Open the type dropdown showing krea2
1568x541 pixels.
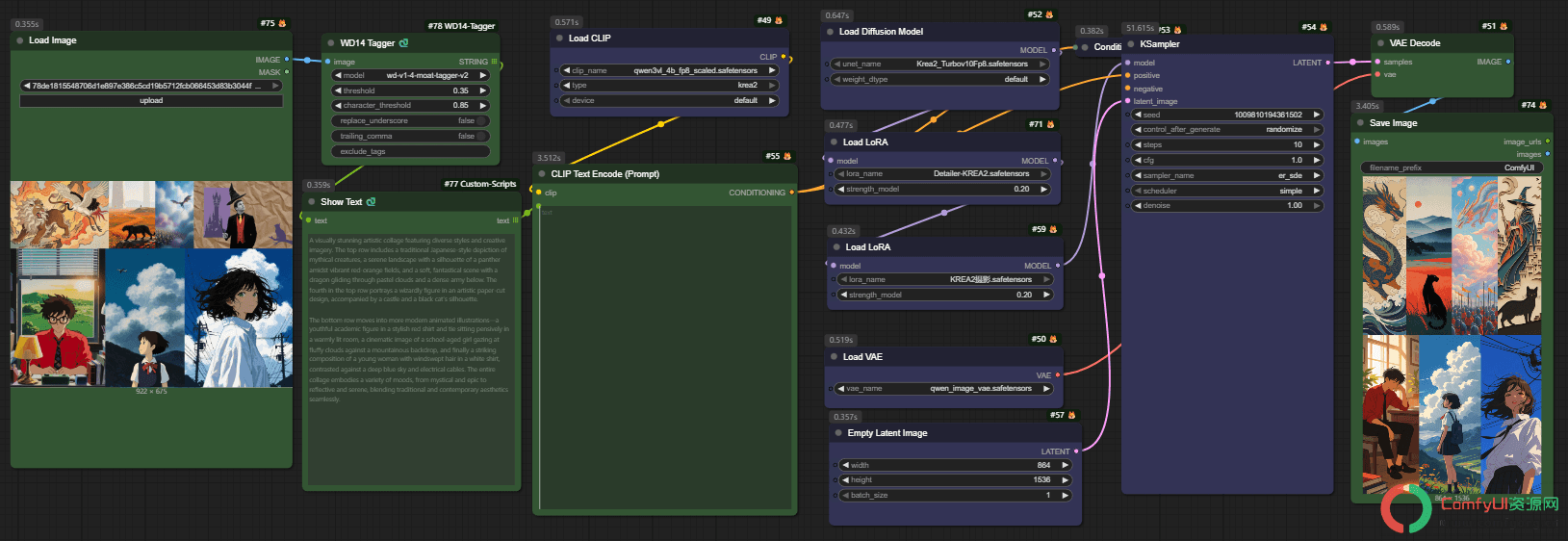[x=670, y=86]
